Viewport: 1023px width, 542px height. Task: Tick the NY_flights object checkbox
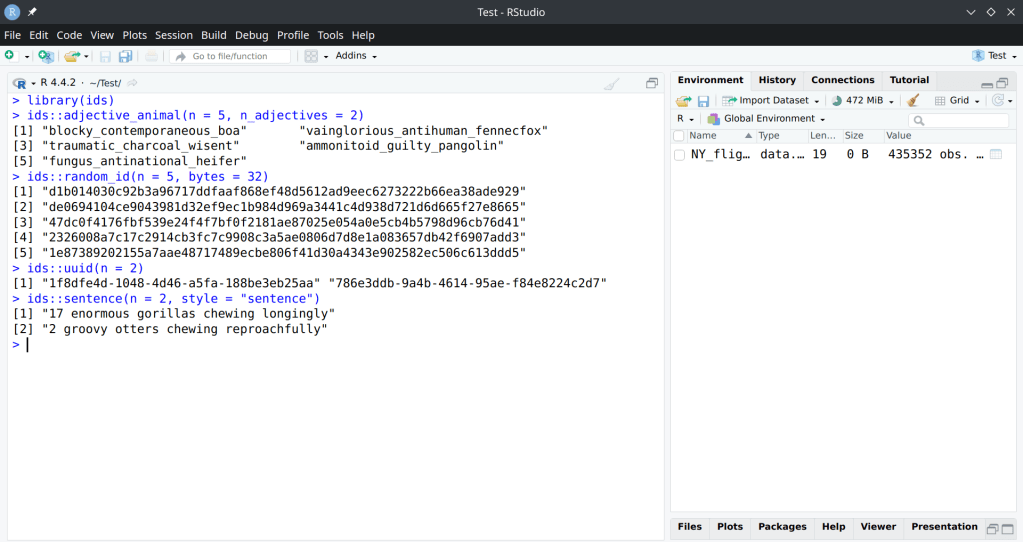pyautogui.click(x=680, y=155)
